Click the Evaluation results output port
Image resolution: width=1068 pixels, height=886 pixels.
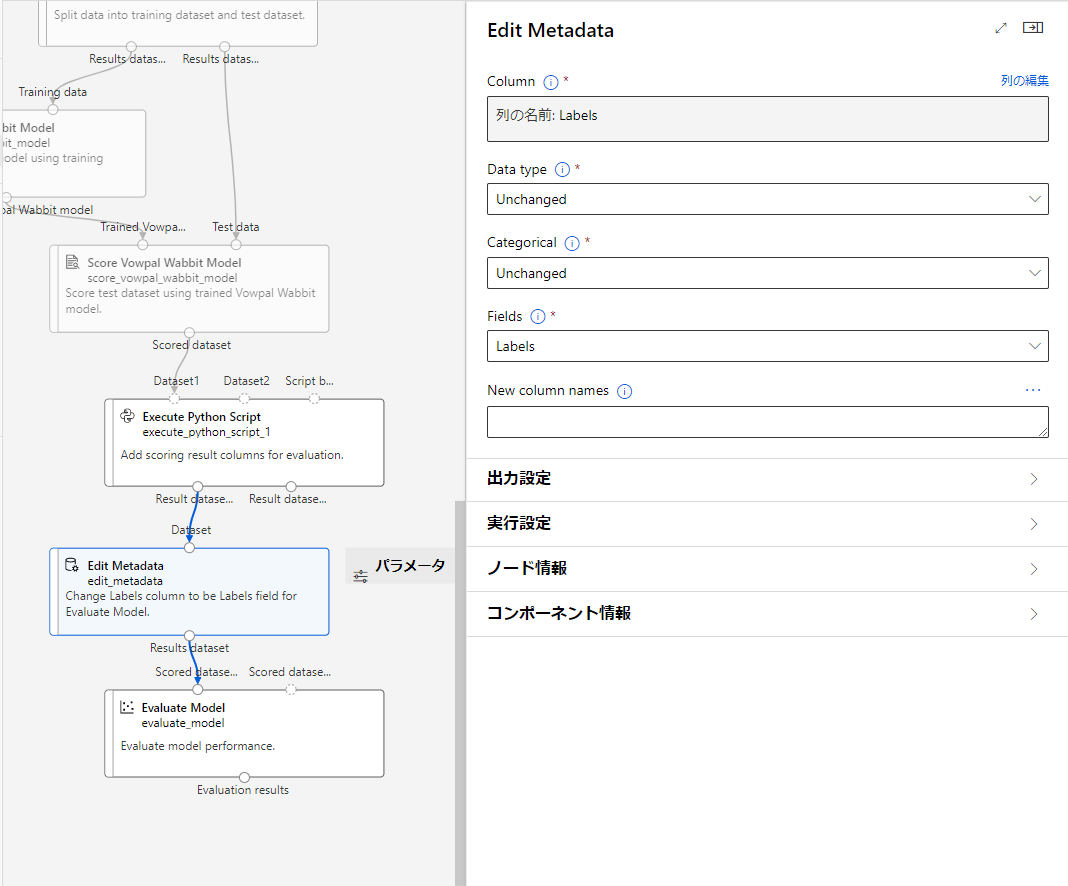pos(245,777)
